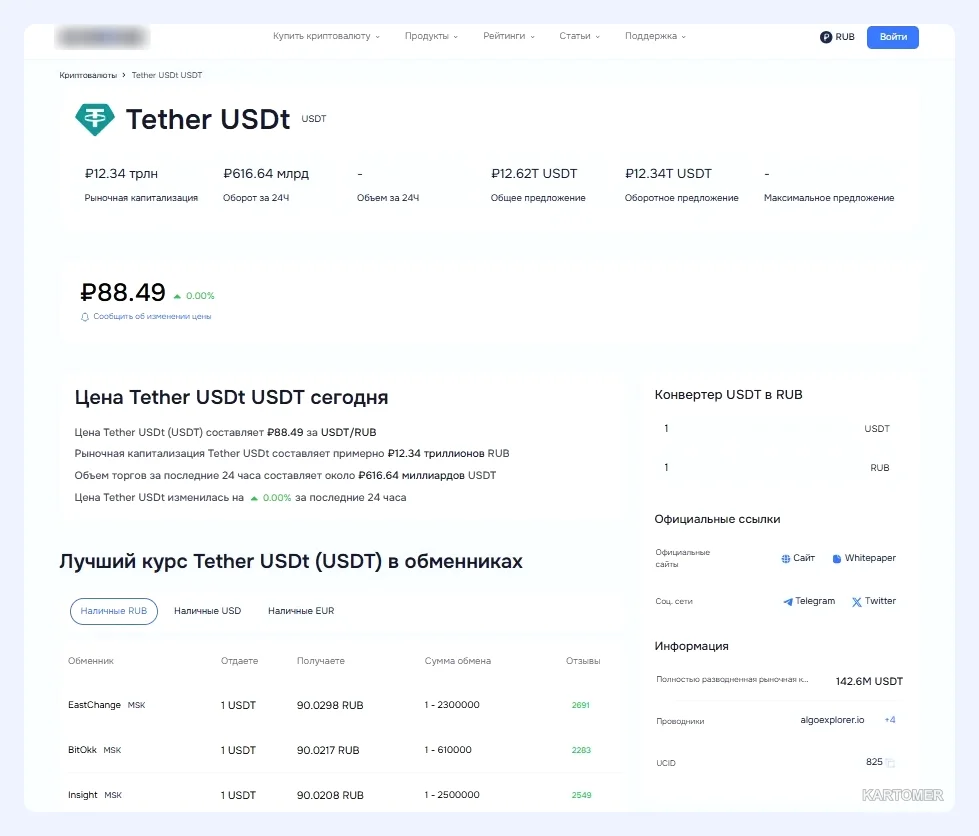
Task: Select the Наличные RUB tab
Action: coord(114,611)
